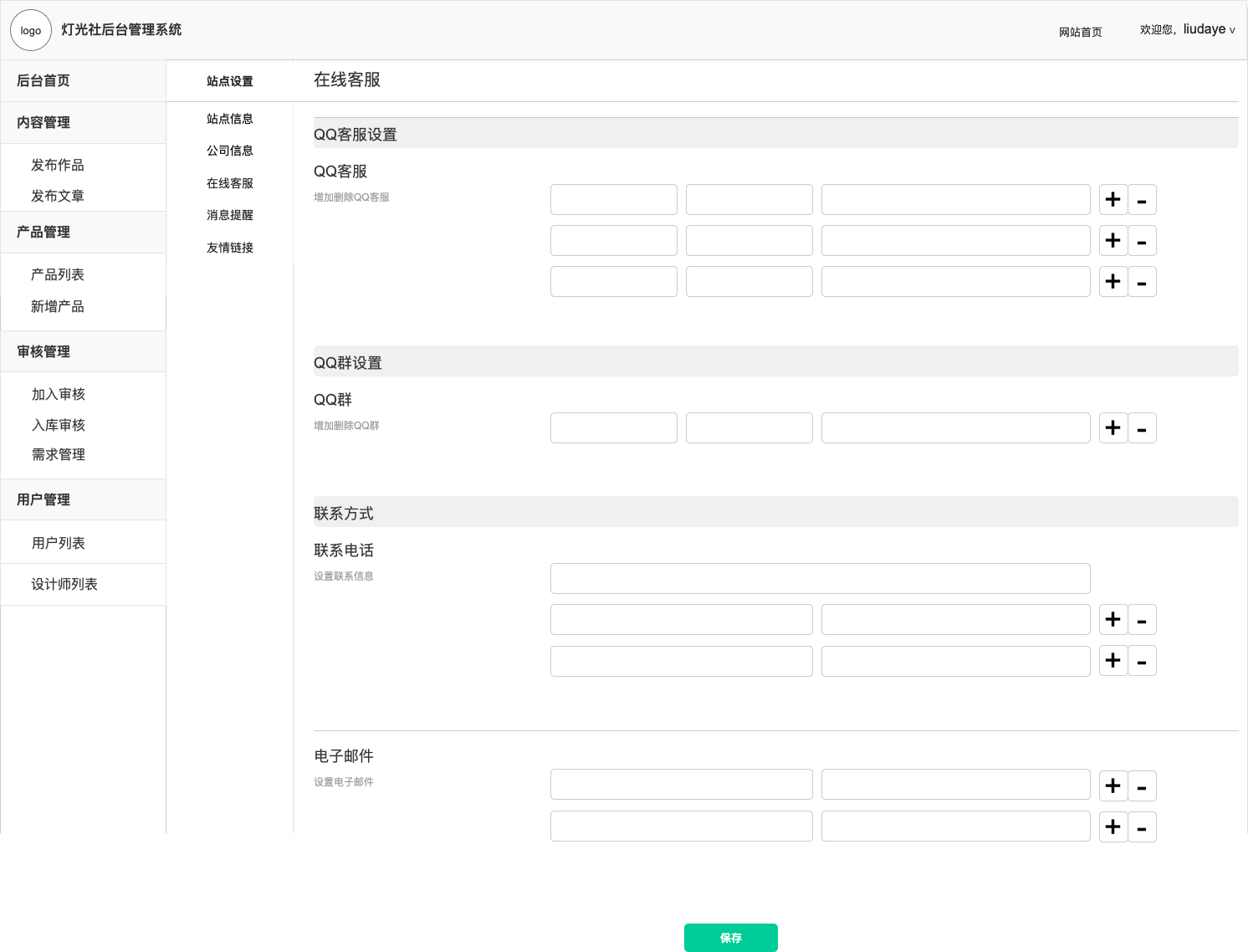Add a row after first 电子邮件 entry

tap(1112, 786)
